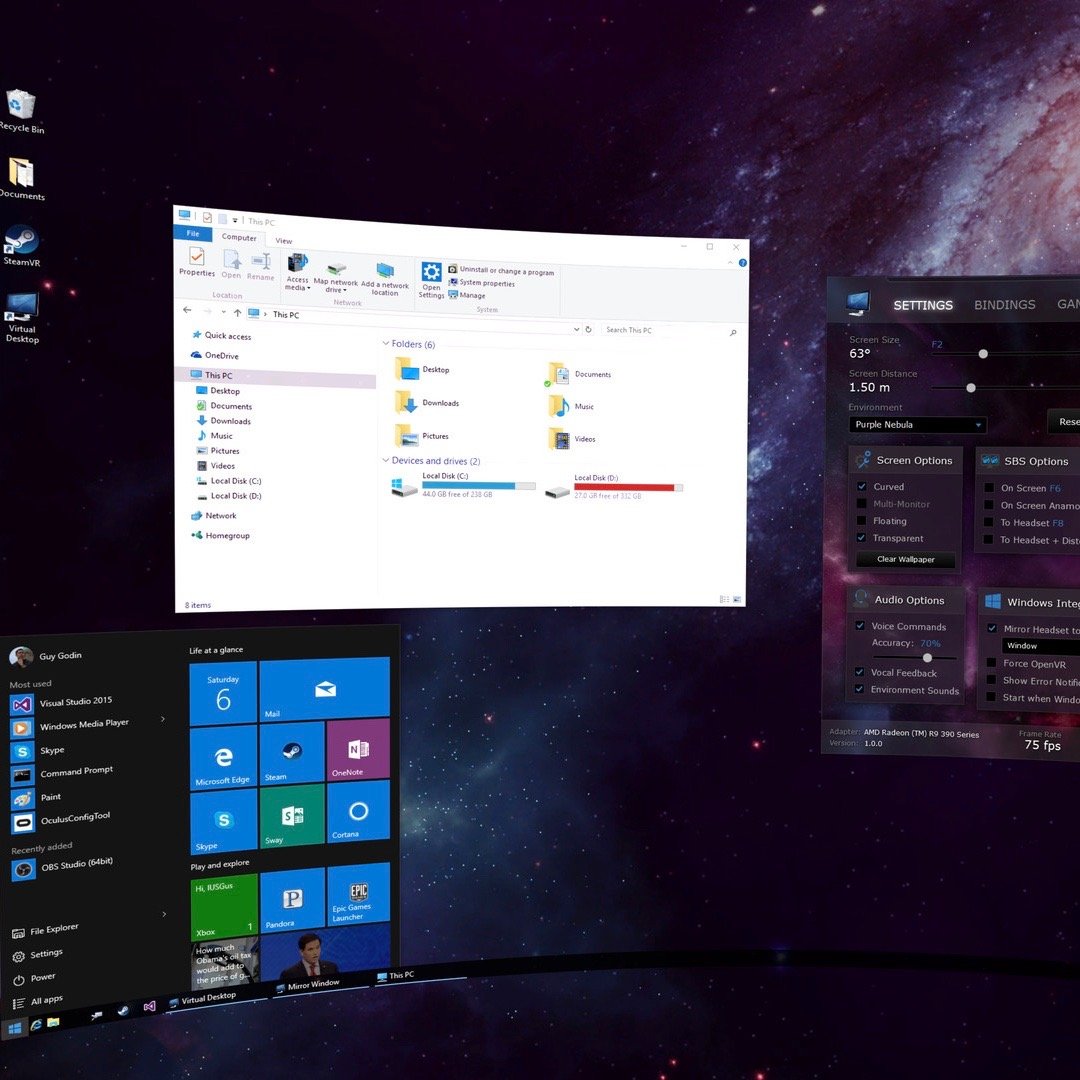Launch the SteamVR desktop shortcut
The image size is (1080, 1080).
[21, 246]
